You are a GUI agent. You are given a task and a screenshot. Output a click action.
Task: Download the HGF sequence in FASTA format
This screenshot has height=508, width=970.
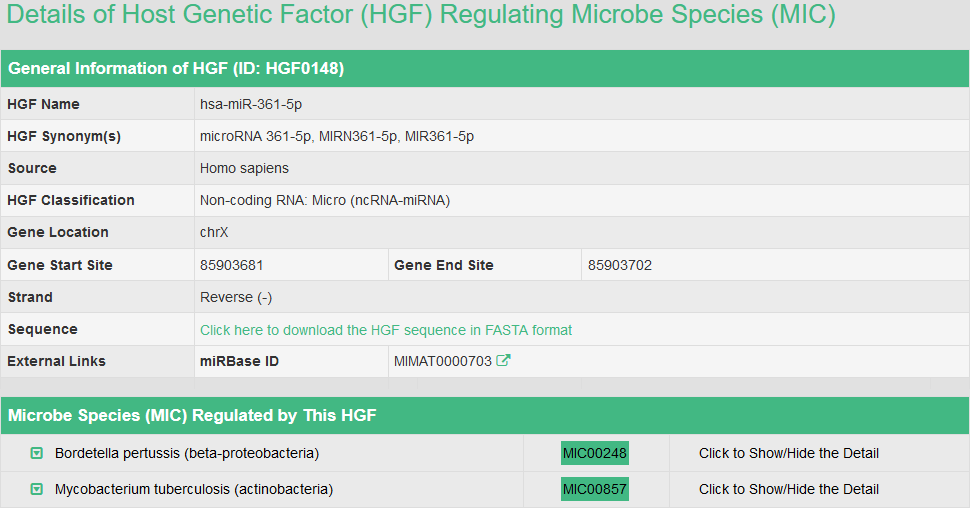click(x=386, y=330)
